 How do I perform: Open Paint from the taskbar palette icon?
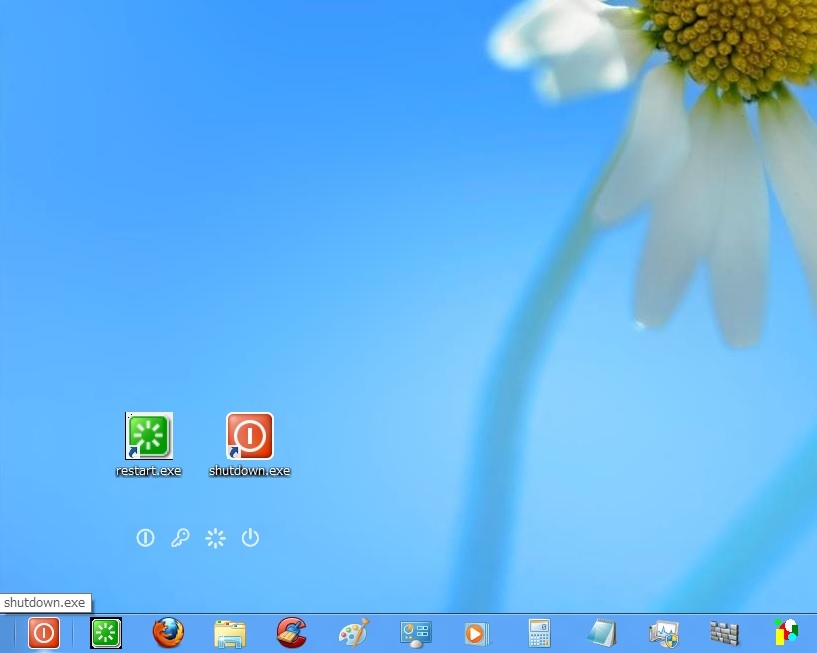pyautogui.click(x=353, y=632)
